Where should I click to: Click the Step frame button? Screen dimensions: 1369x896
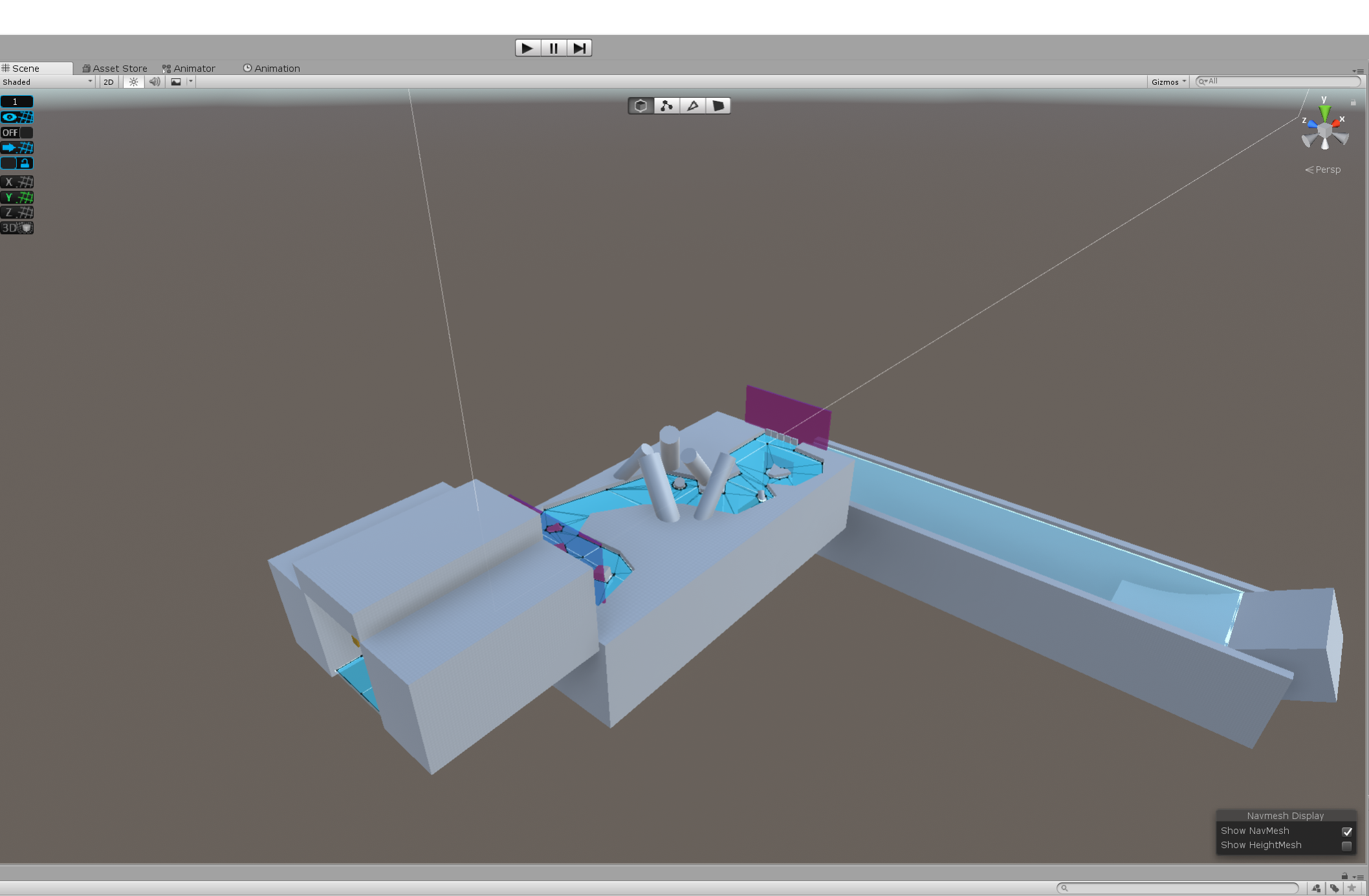click(579, 48)
